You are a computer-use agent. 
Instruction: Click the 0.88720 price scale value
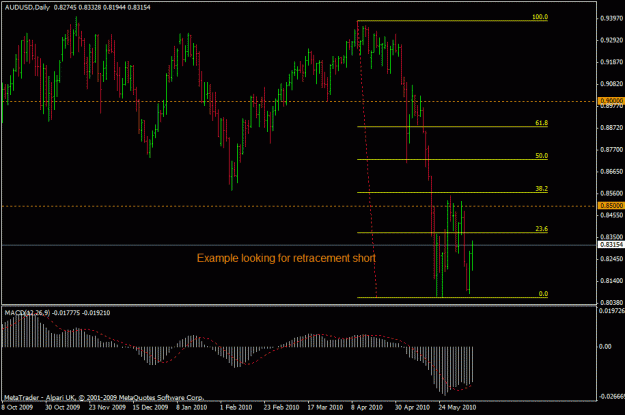point(611,128)
